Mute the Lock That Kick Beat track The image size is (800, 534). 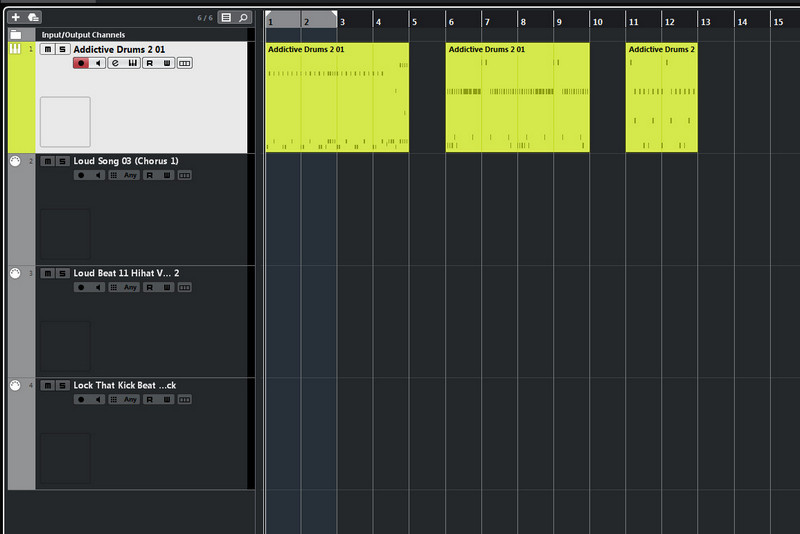click(47, 386)
